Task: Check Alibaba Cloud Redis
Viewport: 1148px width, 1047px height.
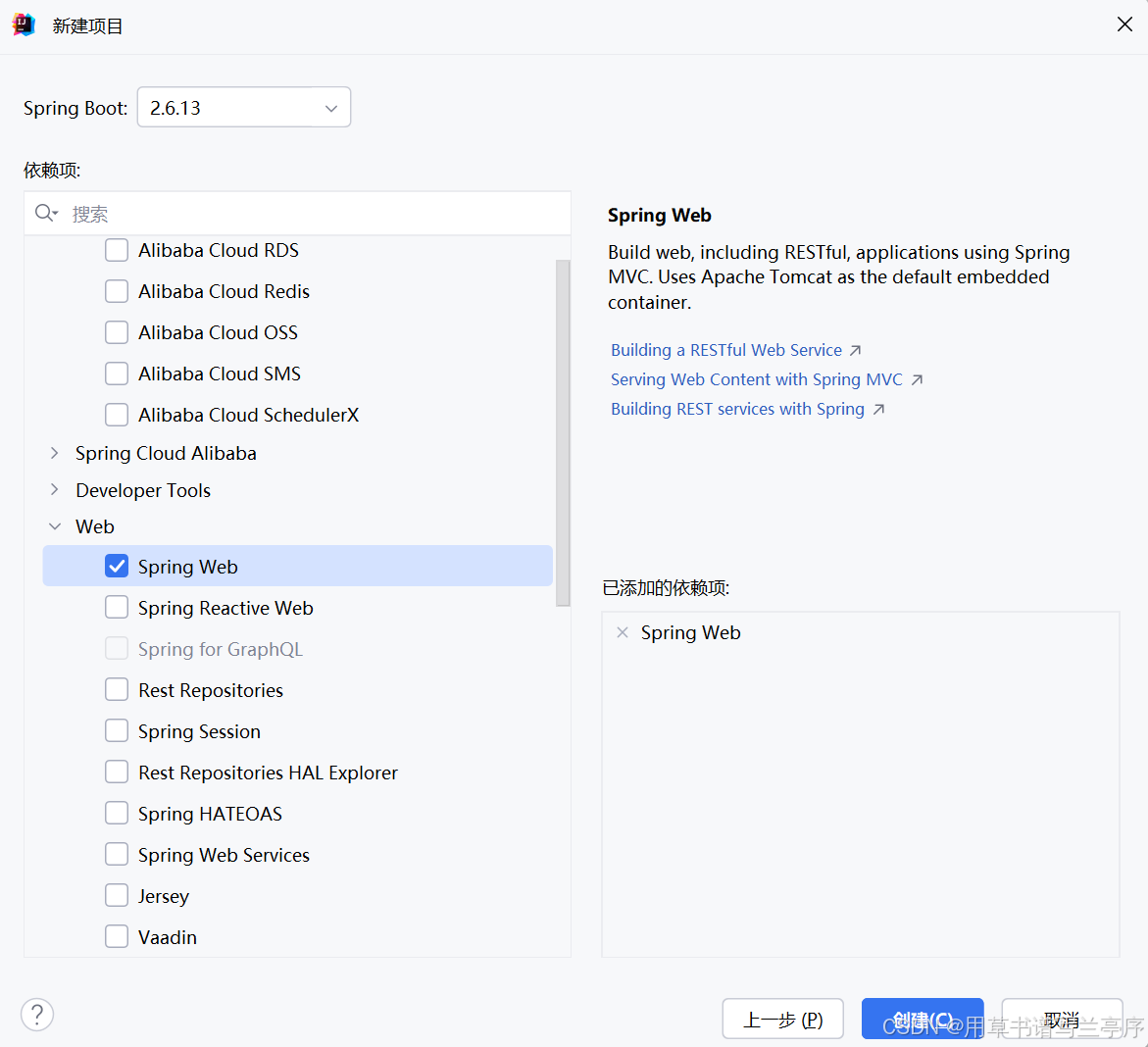Action: [117, 291]
